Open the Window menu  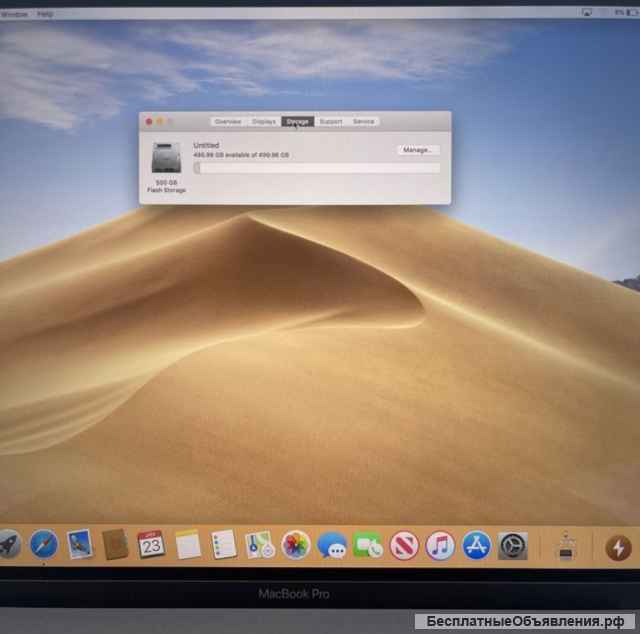[15, 14]
